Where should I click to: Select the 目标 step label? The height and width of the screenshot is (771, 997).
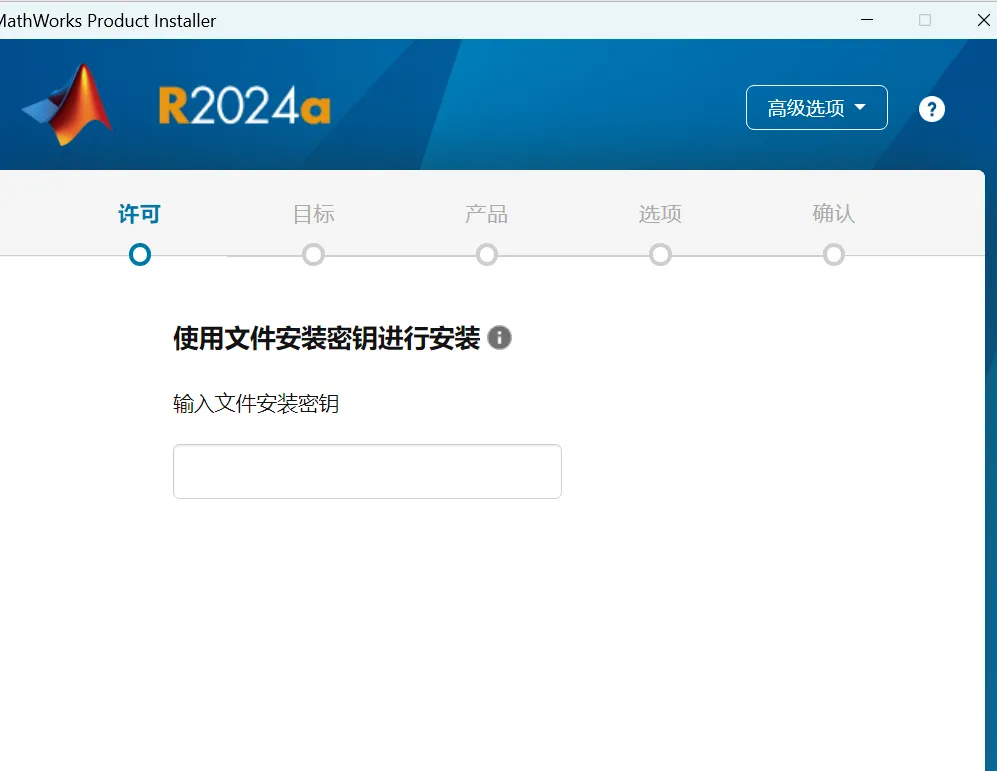click(313, 214)
